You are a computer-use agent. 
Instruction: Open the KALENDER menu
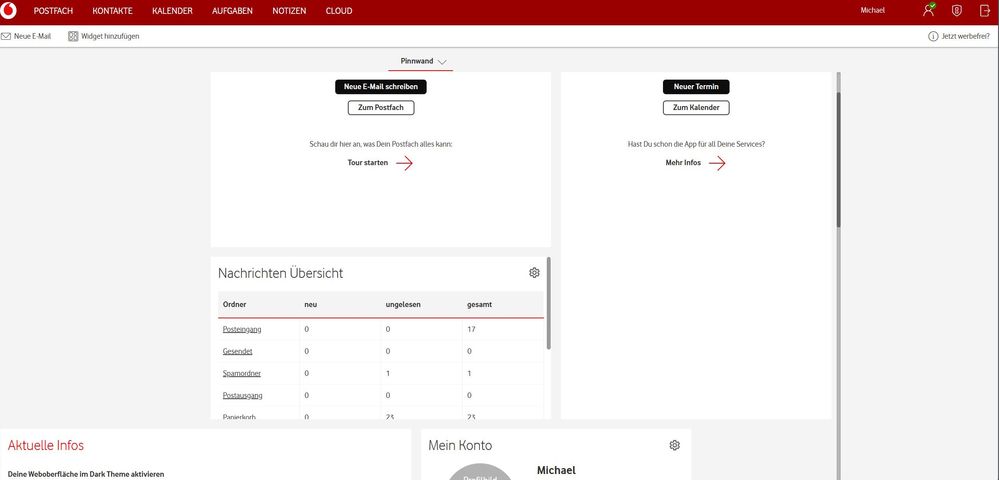click(x=172, y=11)
